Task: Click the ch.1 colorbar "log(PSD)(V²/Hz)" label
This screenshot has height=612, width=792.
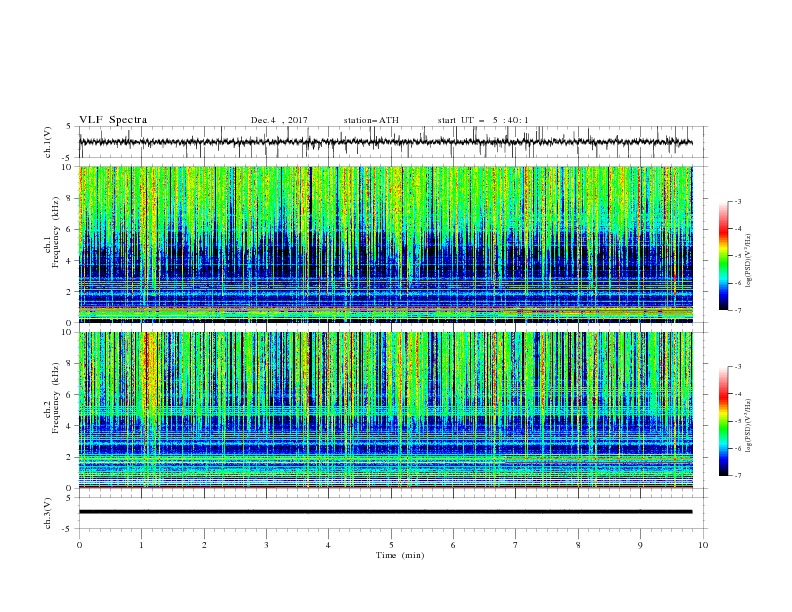Action: (749, 261)
